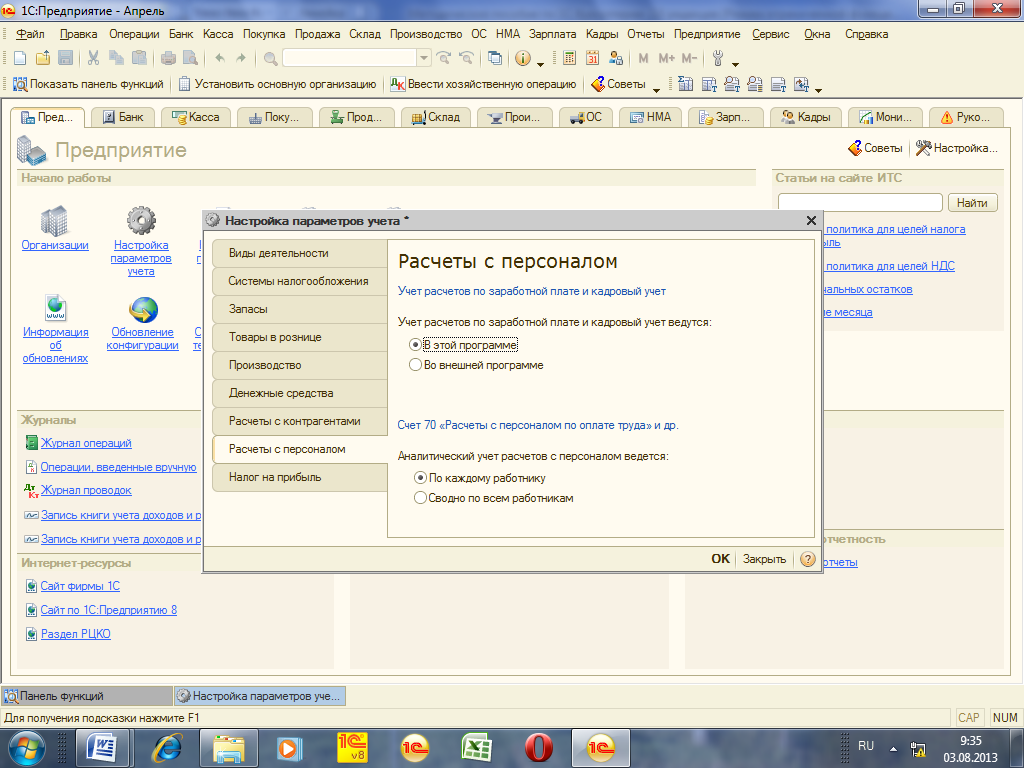
Task: Launch Internet Explorer from taskbar
Action: pos(167,748)
